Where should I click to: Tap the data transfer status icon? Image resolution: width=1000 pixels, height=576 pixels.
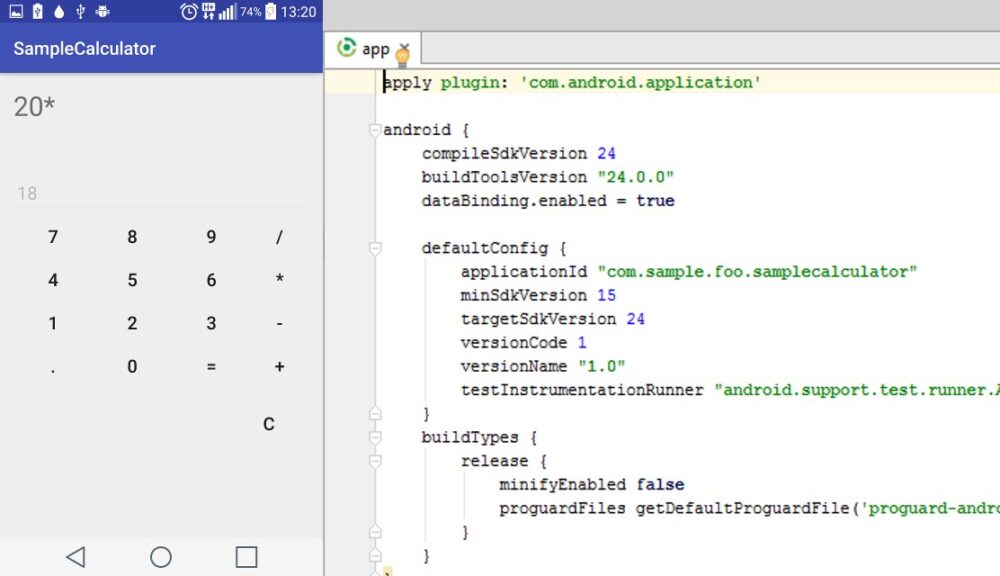click(x=208, y=11)
